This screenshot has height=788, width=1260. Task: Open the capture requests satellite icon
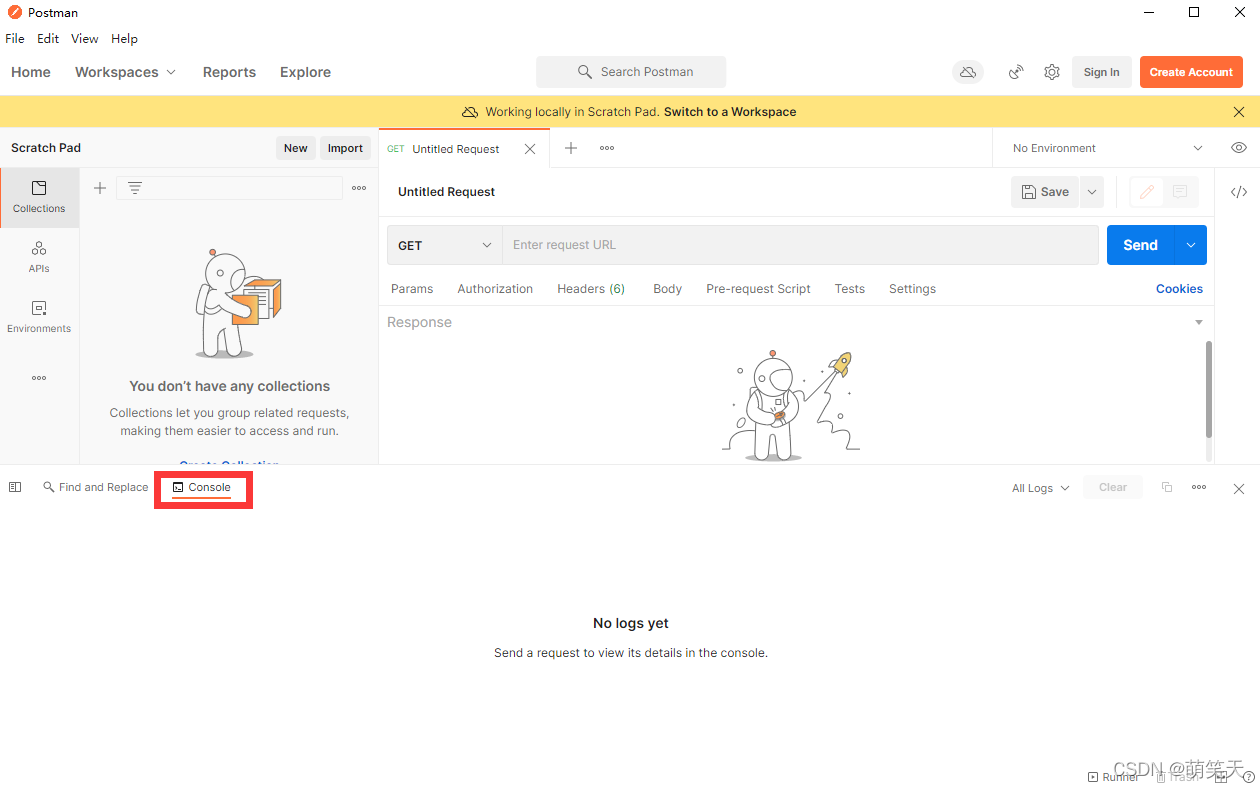(x=1016, y=72)
